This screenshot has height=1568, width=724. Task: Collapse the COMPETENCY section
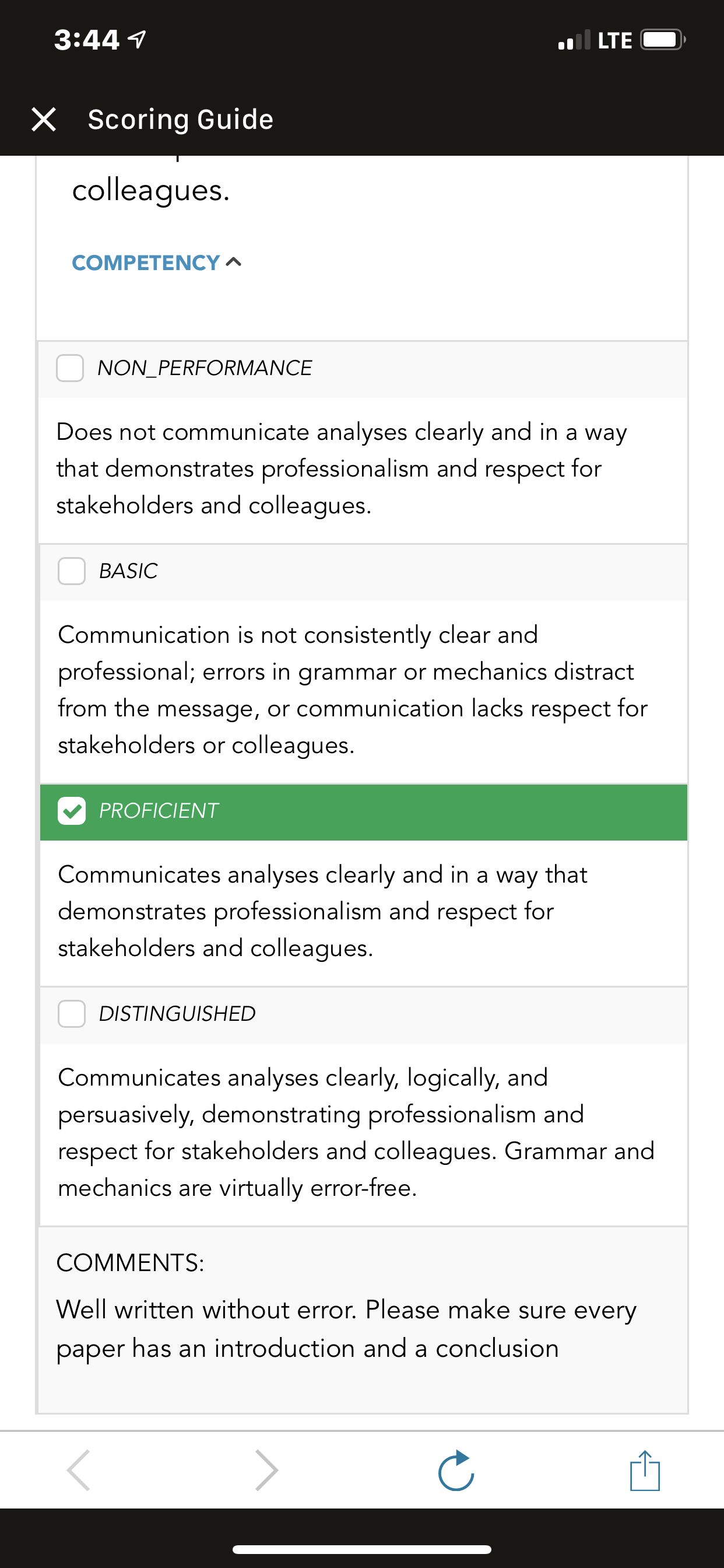pos(157,263)
